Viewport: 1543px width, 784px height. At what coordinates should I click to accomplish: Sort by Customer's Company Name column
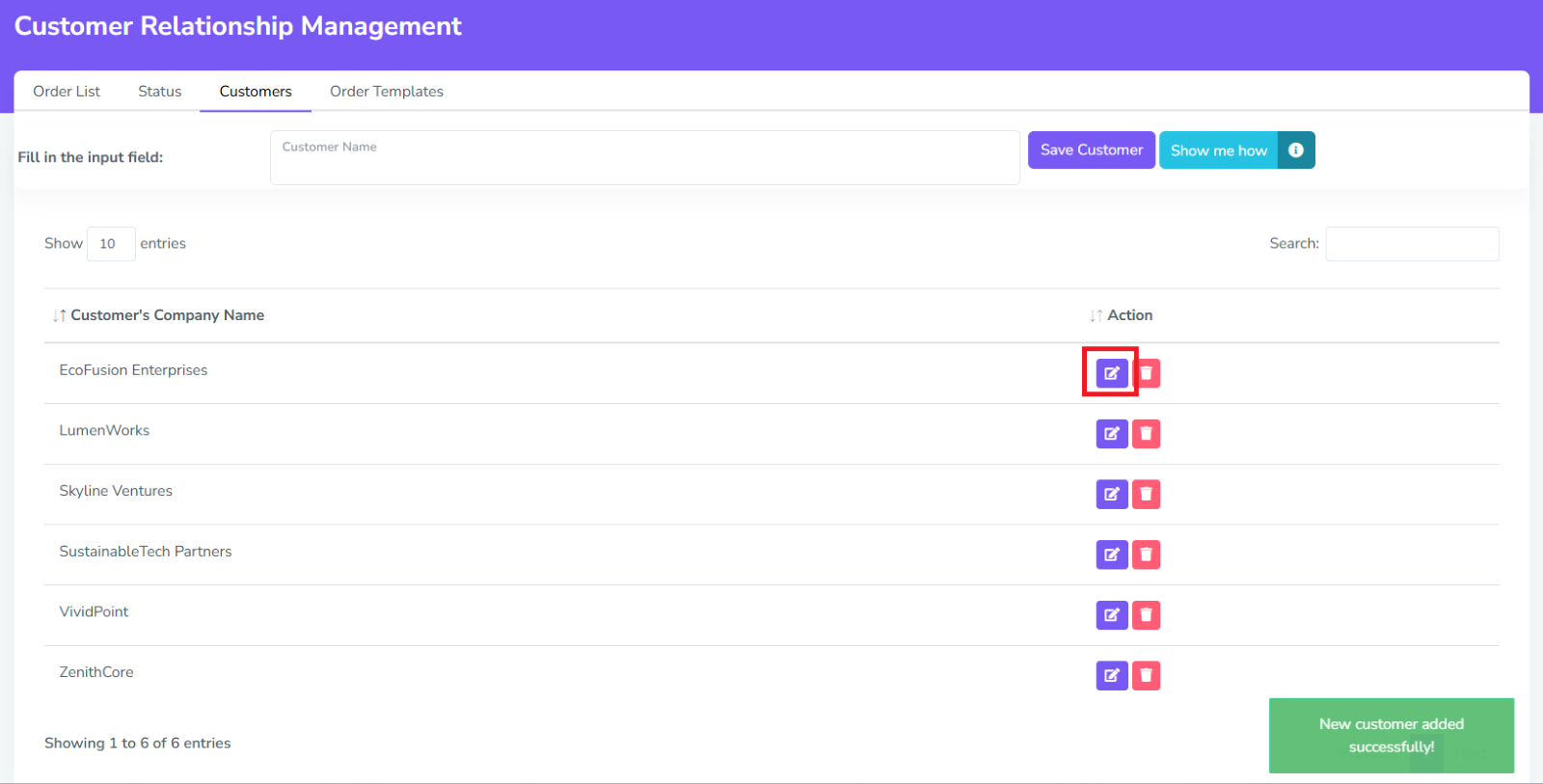(x=167, y=315)
